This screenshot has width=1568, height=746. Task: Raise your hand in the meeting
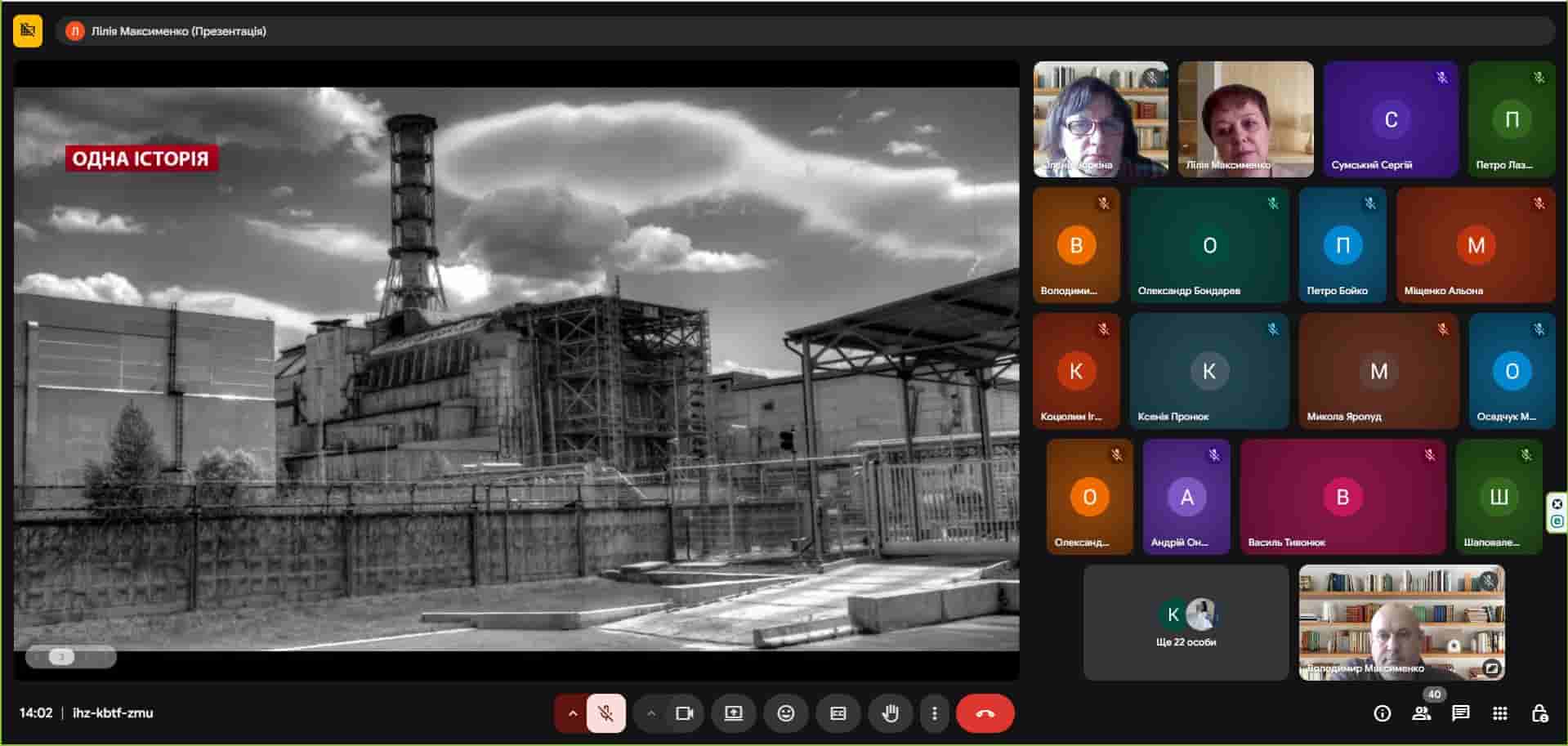point(890,713)
